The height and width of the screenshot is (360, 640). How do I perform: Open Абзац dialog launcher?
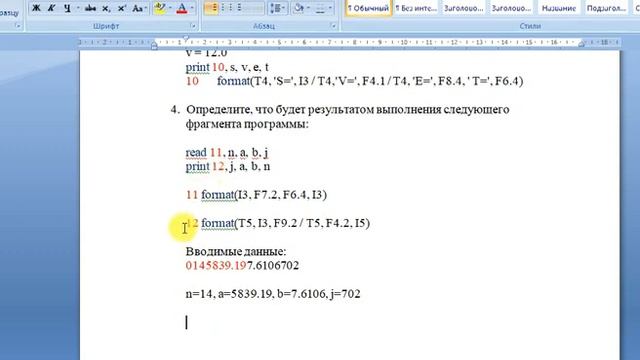pos(333,26)
